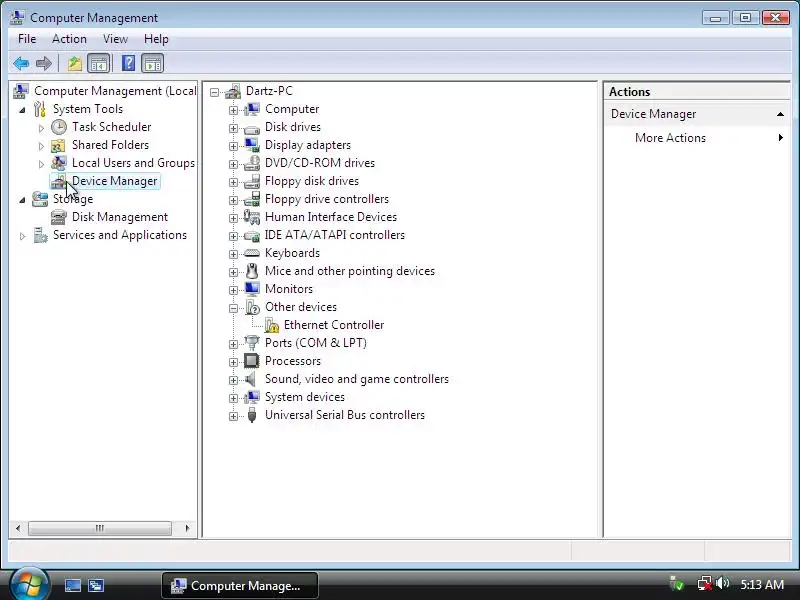Expand the Disk drives category

(233, 128)
